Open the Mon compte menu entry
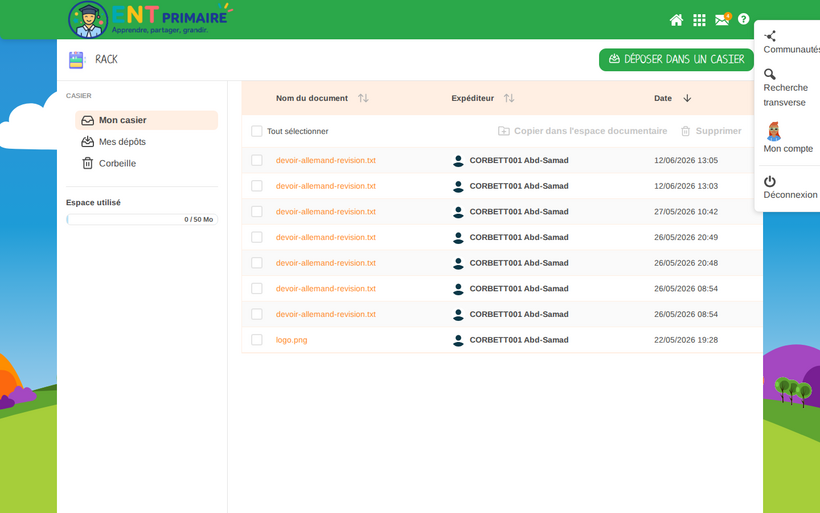This screenshot has width=820, height=513. 788,149
